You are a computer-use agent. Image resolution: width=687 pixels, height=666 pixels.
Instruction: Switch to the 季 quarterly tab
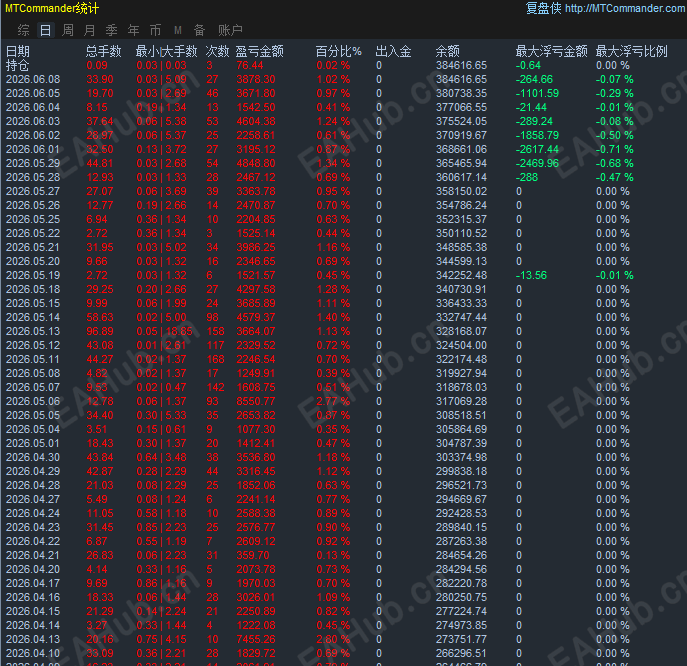pyautogui.click(x=112, y=30)
